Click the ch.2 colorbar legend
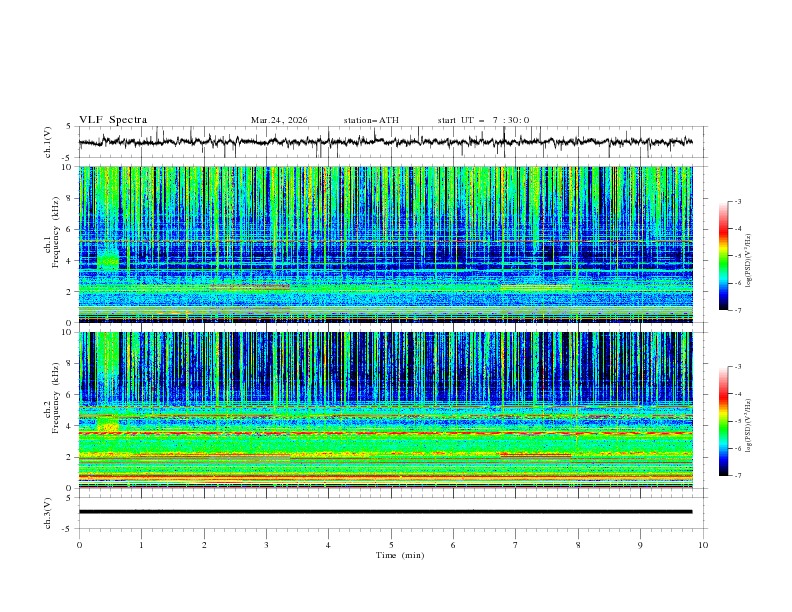Viewport: 792px width, 612px height. click(x=723, y=421)
